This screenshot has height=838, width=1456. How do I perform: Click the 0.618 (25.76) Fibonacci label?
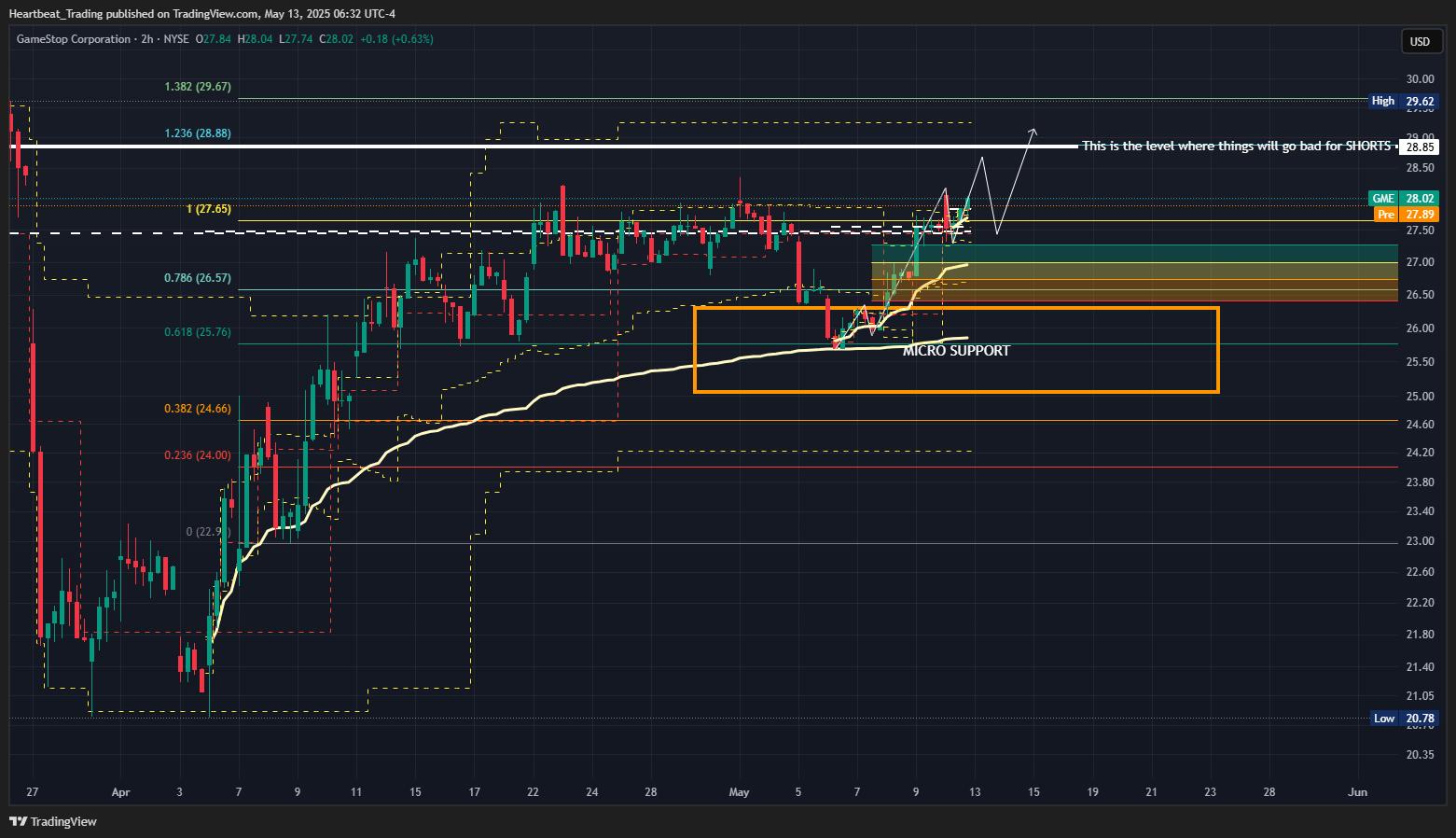point(198,332)
